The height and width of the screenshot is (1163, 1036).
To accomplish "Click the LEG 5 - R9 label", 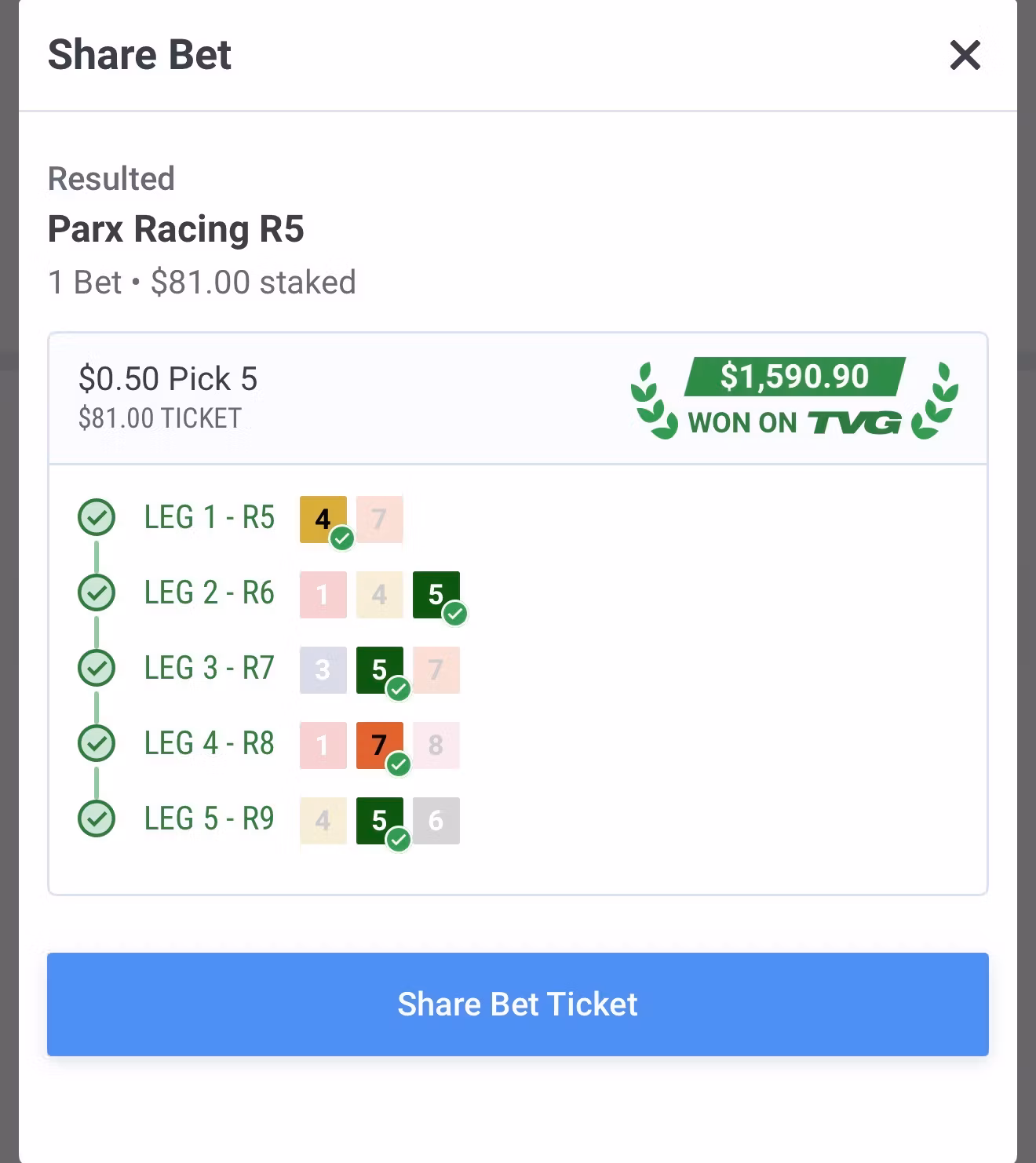I will [x=209, y=818].
